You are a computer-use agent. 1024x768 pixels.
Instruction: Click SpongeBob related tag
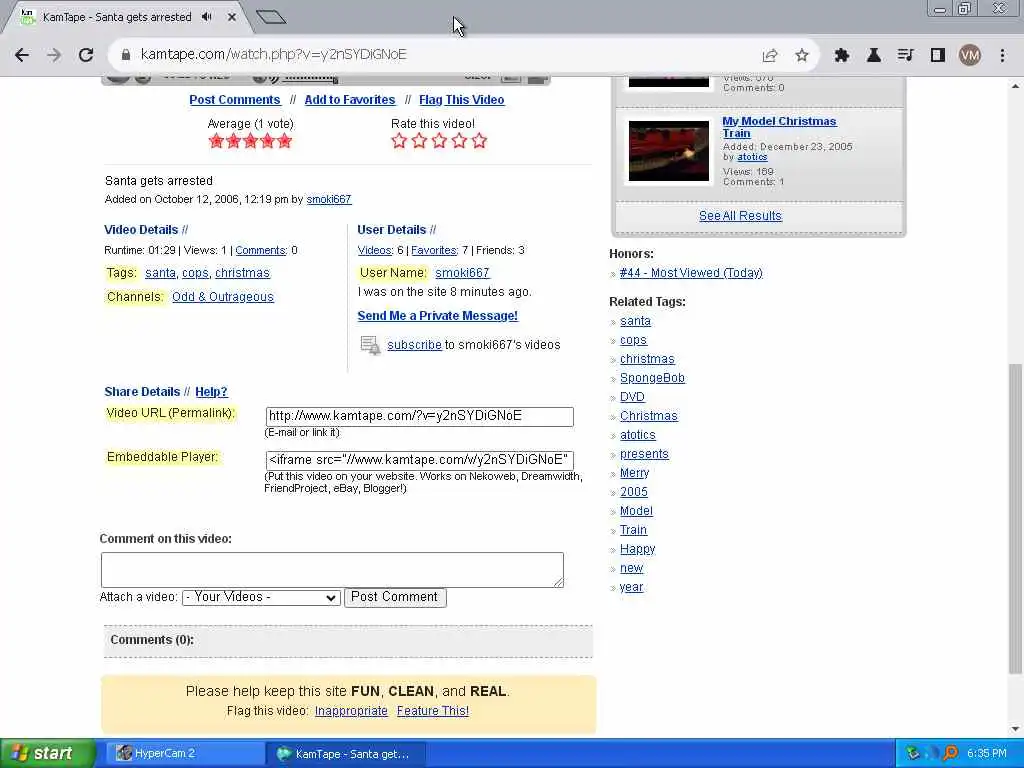point(652,378)
